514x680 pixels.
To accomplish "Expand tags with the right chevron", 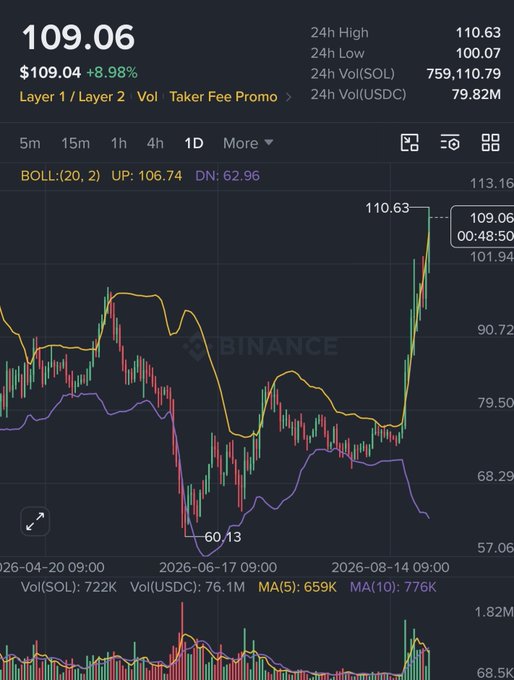I will pos(288,97).
